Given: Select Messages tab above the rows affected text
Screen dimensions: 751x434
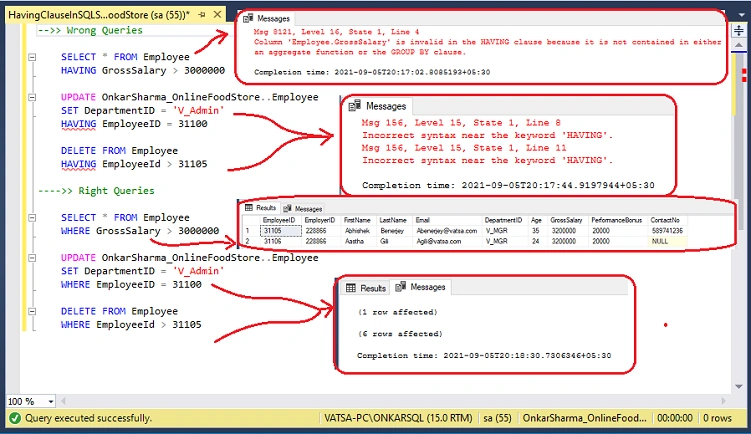Looking at the screenshot, I should pyautogui.click(x=421, y=287).
